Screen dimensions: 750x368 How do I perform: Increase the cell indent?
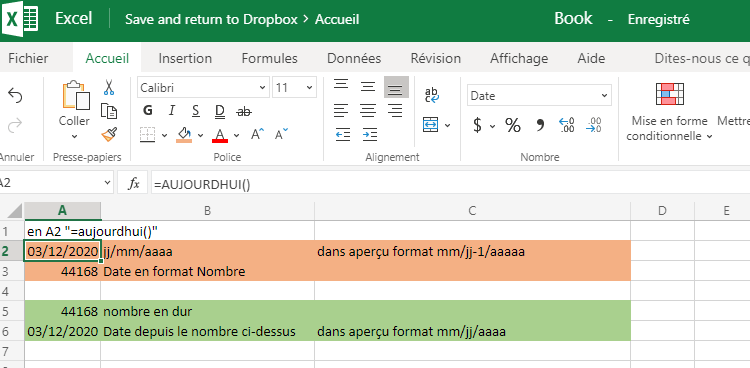pyautogui.click(x=369, y=134)
